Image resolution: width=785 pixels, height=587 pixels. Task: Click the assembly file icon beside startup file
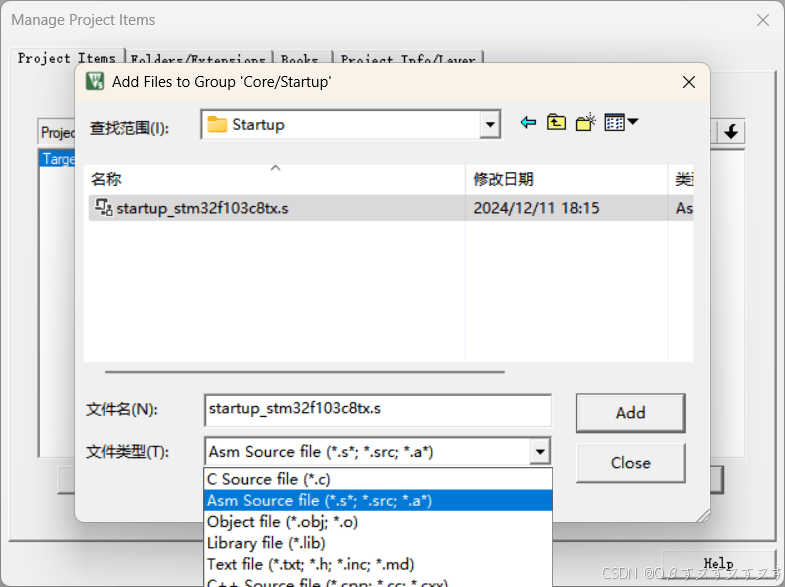click(104, 207)
